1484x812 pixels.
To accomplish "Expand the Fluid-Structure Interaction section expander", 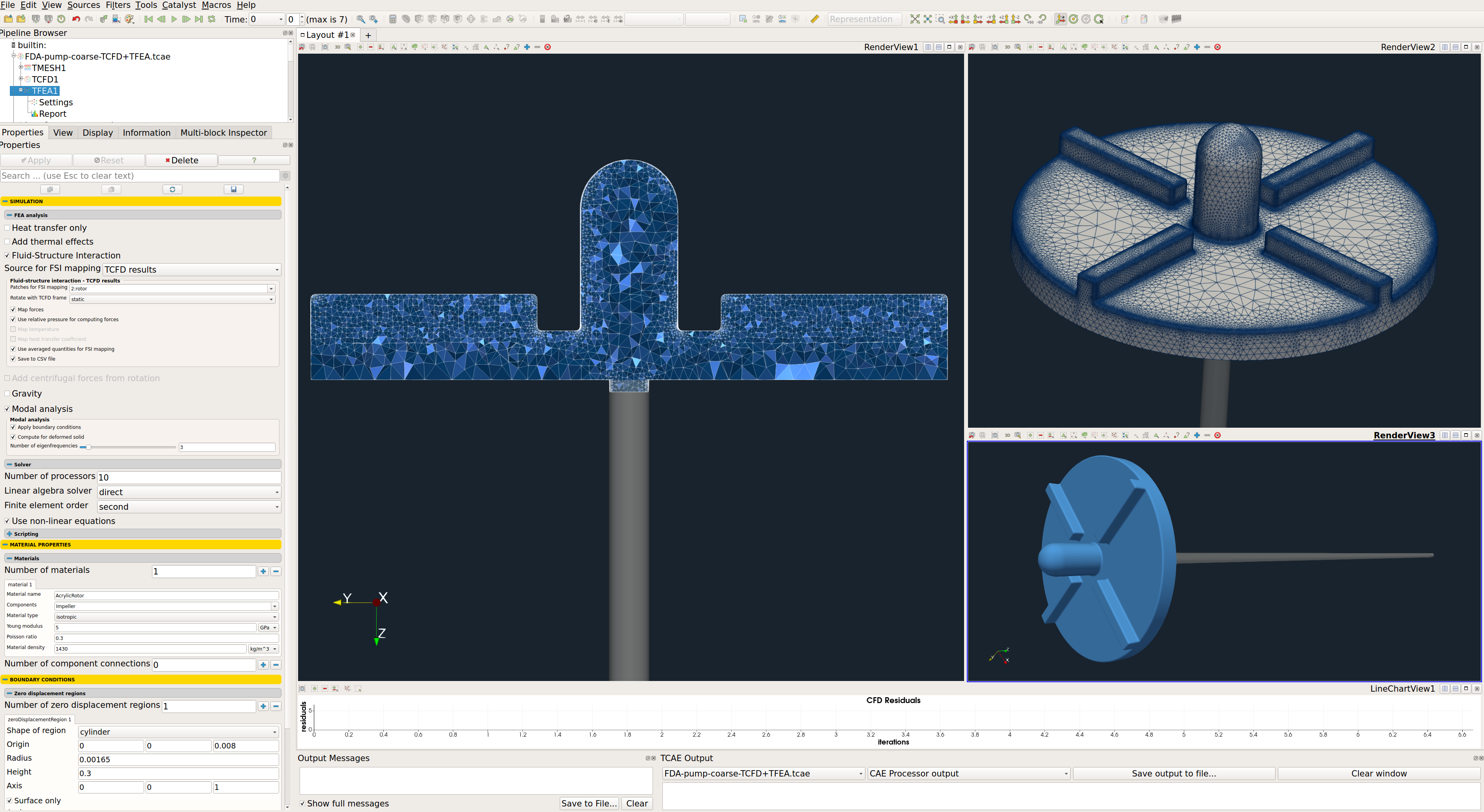I will pyautogui.click(x=7, y=254).
